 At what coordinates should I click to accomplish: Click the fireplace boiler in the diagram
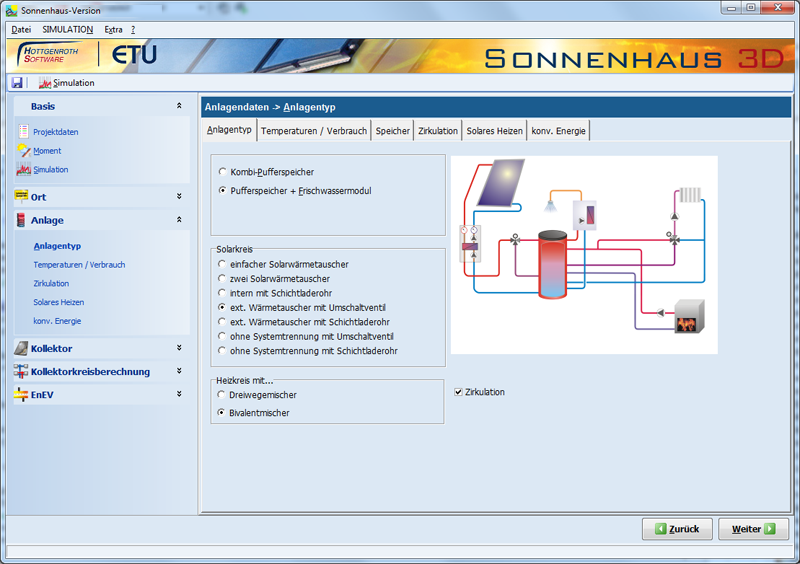coord(689,317)
